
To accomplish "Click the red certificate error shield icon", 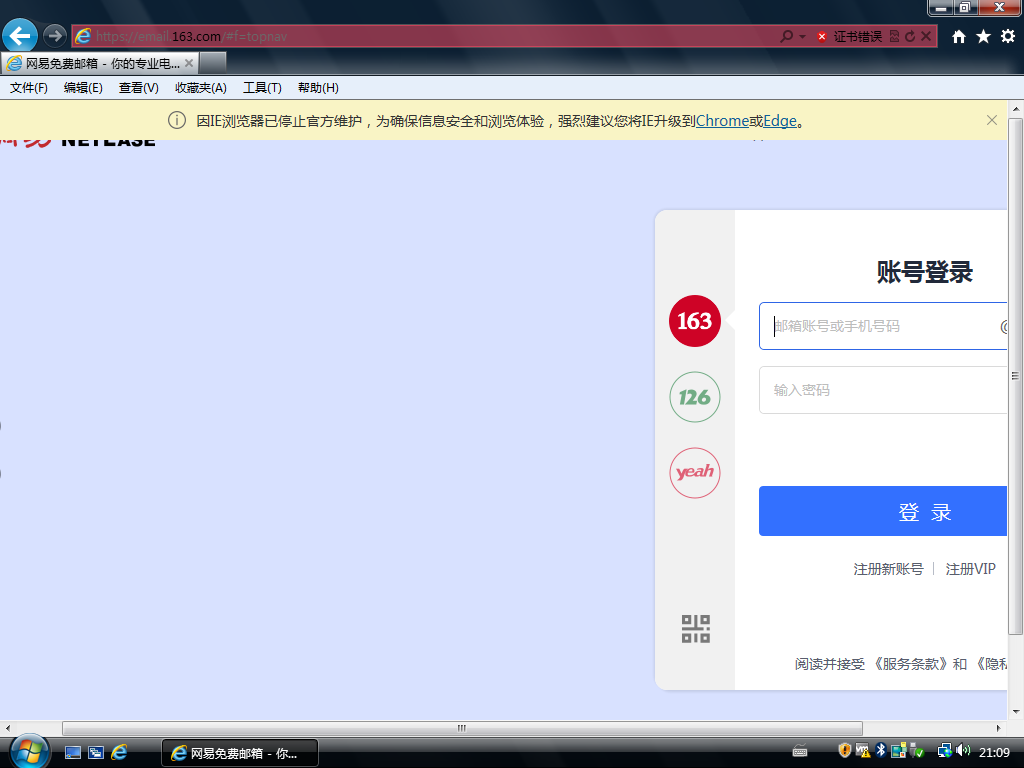I will (822, 37).
